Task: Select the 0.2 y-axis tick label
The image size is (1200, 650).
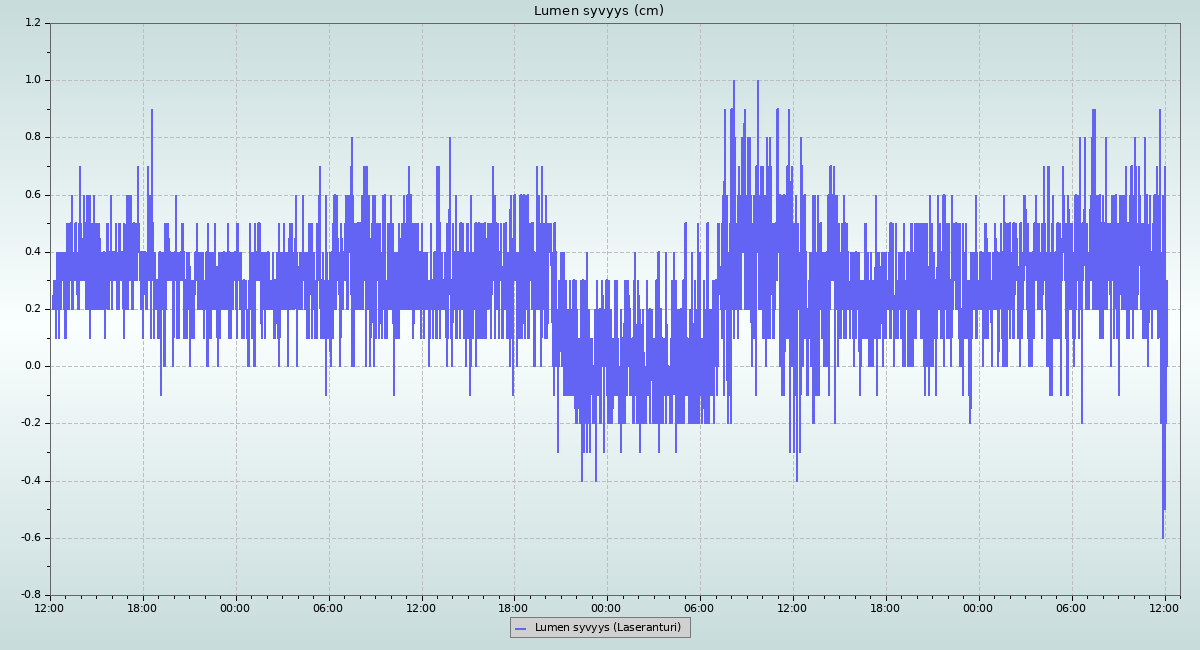Action: point(33,309)
